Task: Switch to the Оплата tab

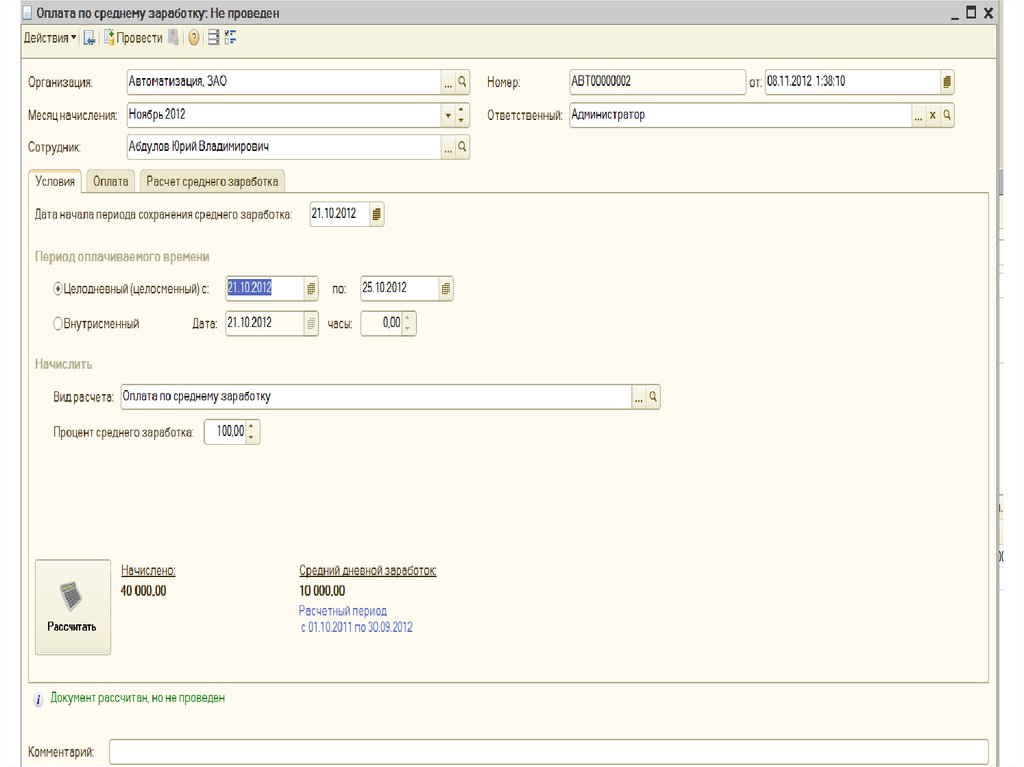Action: pyautogui.click(x=110, y=181)
